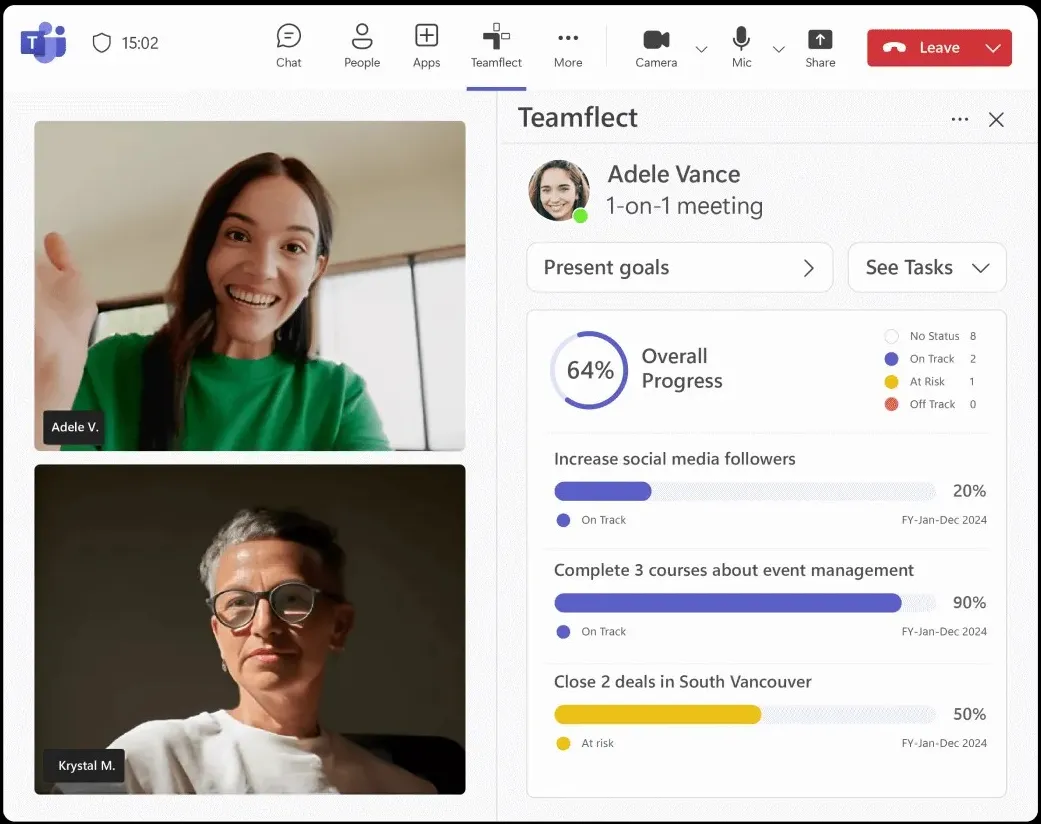This screenshot has width=1041, height=824.
Task: Click the Microsoft Teams logo
Action: tap(43, 42)
